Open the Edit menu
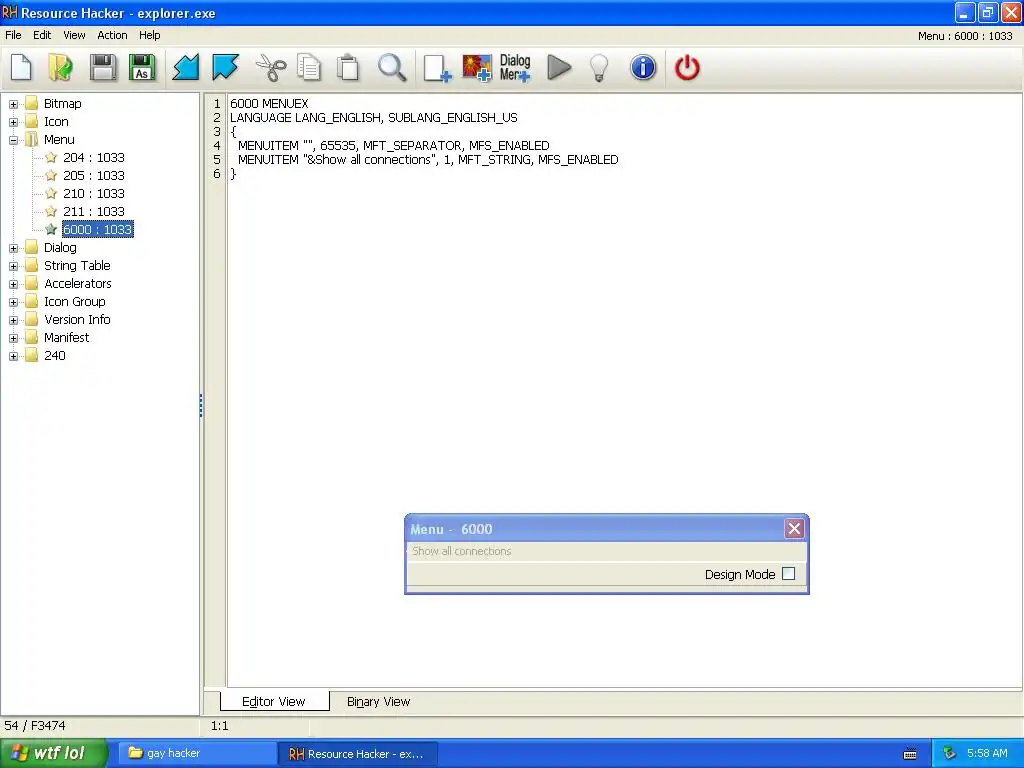Image resolution: width=1024 pixels, height=768 pixels. coord(42,35)
